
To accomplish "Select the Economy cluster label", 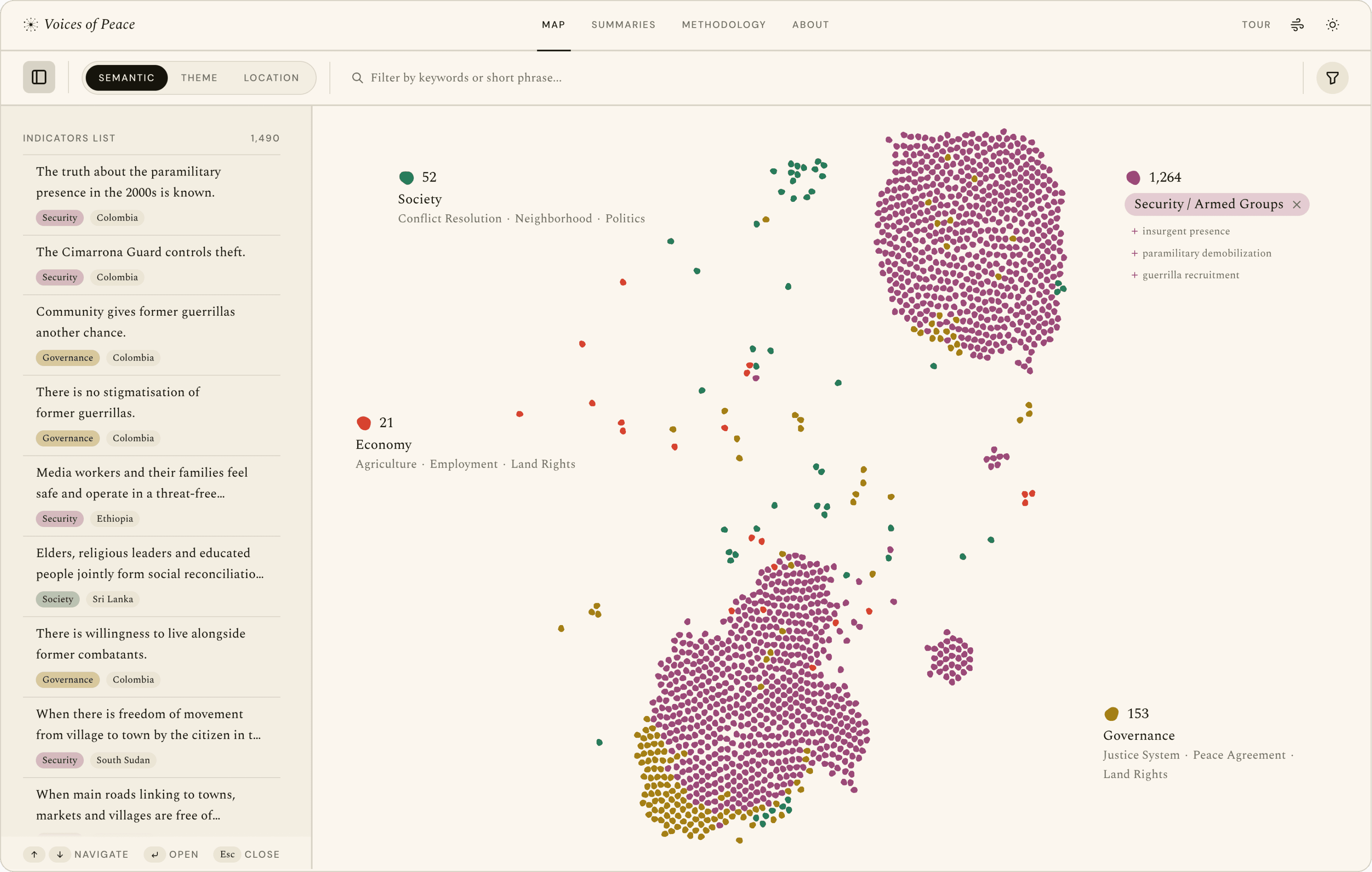I will 384,445.
